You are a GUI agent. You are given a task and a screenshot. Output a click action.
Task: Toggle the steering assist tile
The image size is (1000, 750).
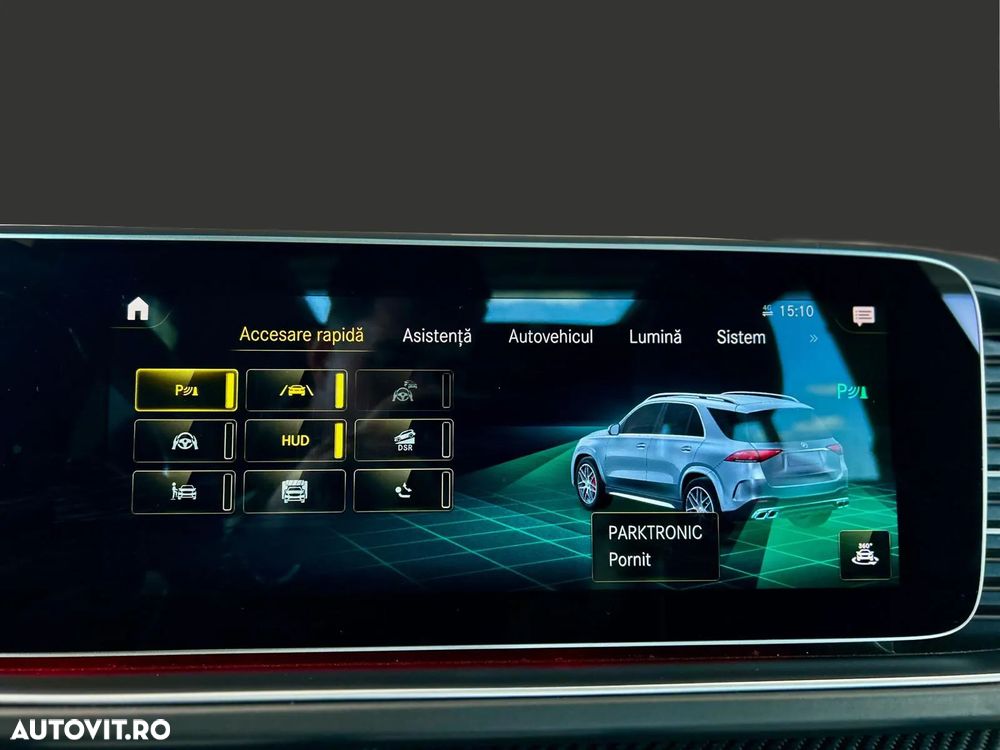pyautogui.click(x=404, y=390)
